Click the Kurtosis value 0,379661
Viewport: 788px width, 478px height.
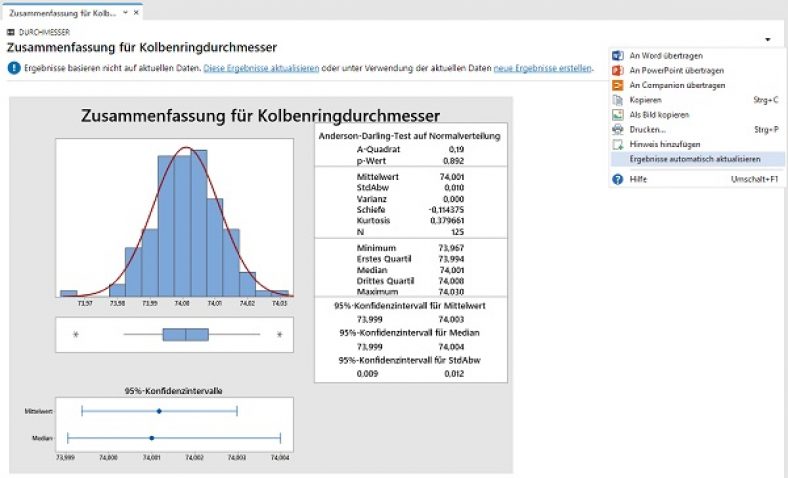point(447,221)
